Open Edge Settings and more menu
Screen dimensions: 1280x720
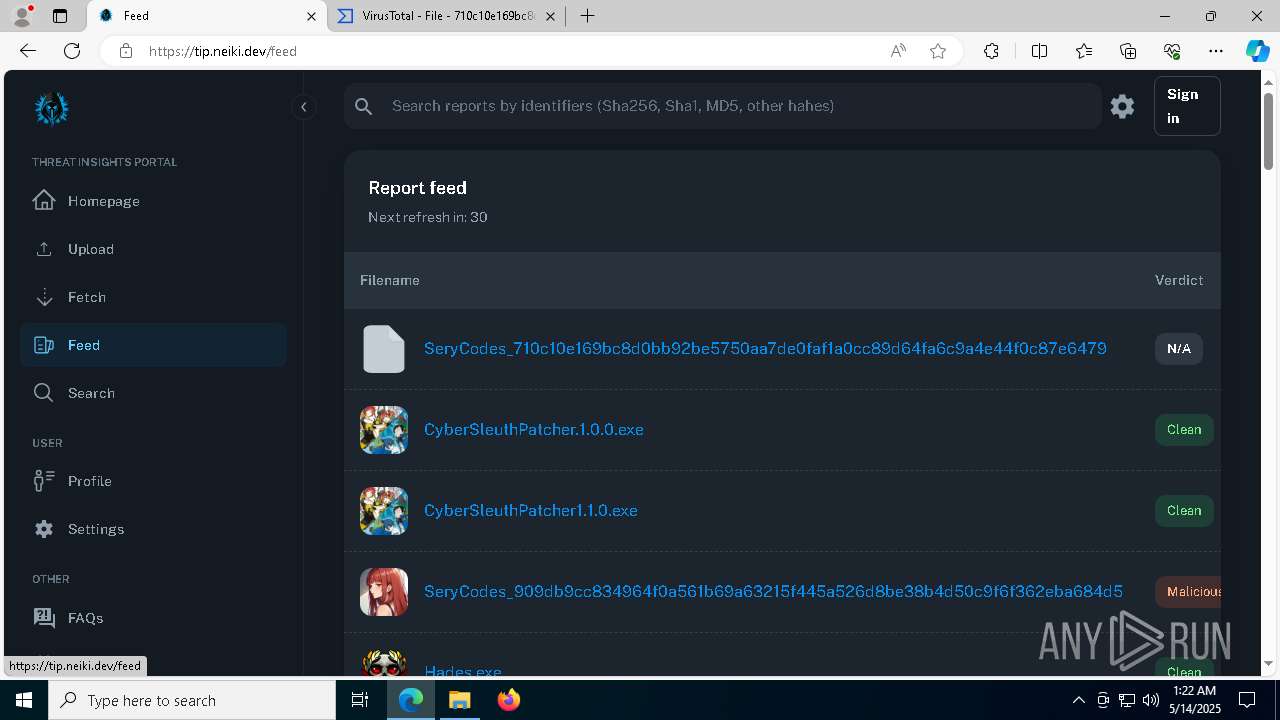1216,51
